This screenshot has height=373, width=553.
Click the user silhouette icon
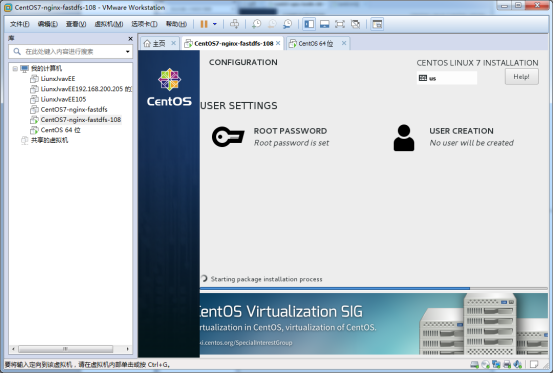[404, 137]
